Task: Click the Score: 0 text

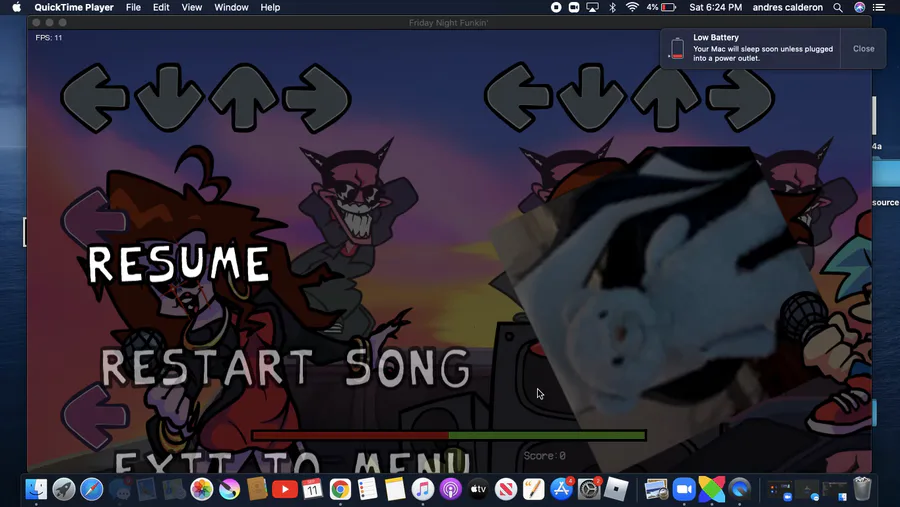Action: (544, 456)
